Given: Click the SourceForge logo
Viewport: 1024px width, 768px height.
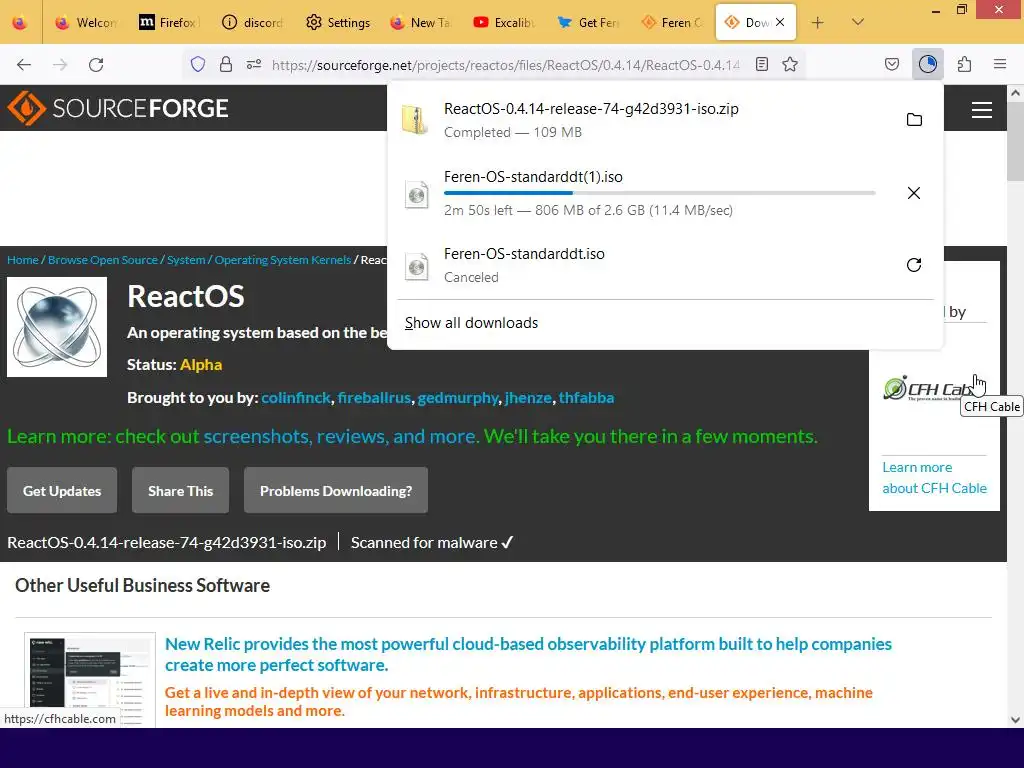Looking at the screenshot, I should pyautogui.click(x=118, y=108).
